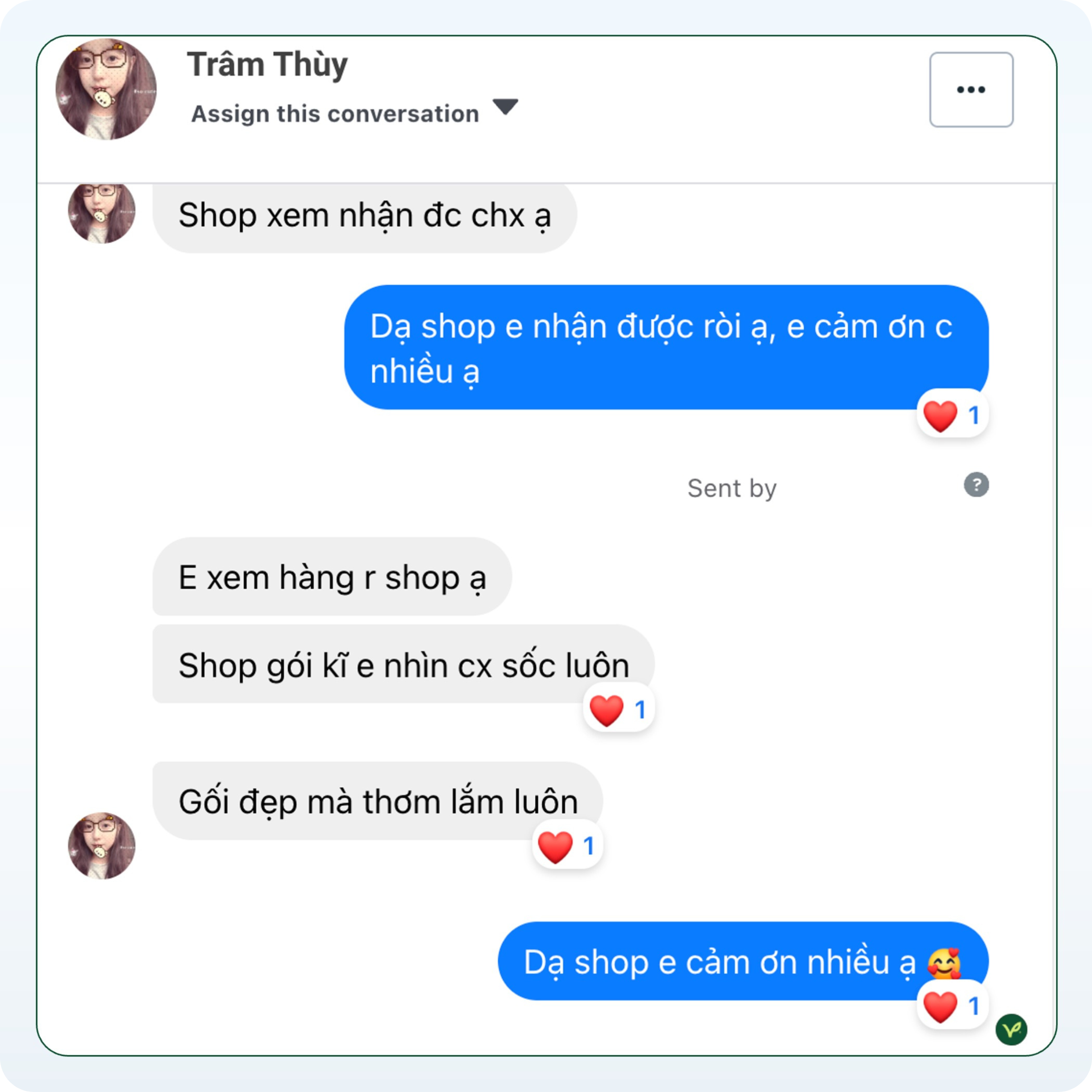1092x1092 pixels.
Task: Click the question mark help icon
Action: (x=976, y=485)
